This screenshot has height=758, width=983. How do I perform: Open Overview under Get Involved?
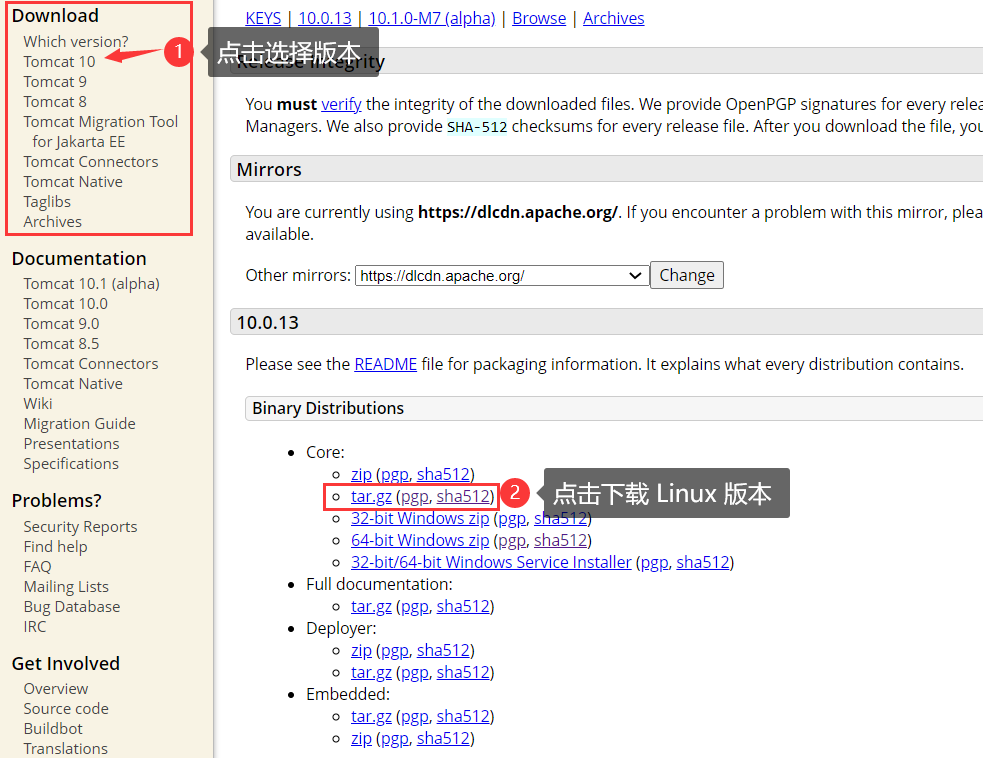pyautogui.click(x=56, y=688)
